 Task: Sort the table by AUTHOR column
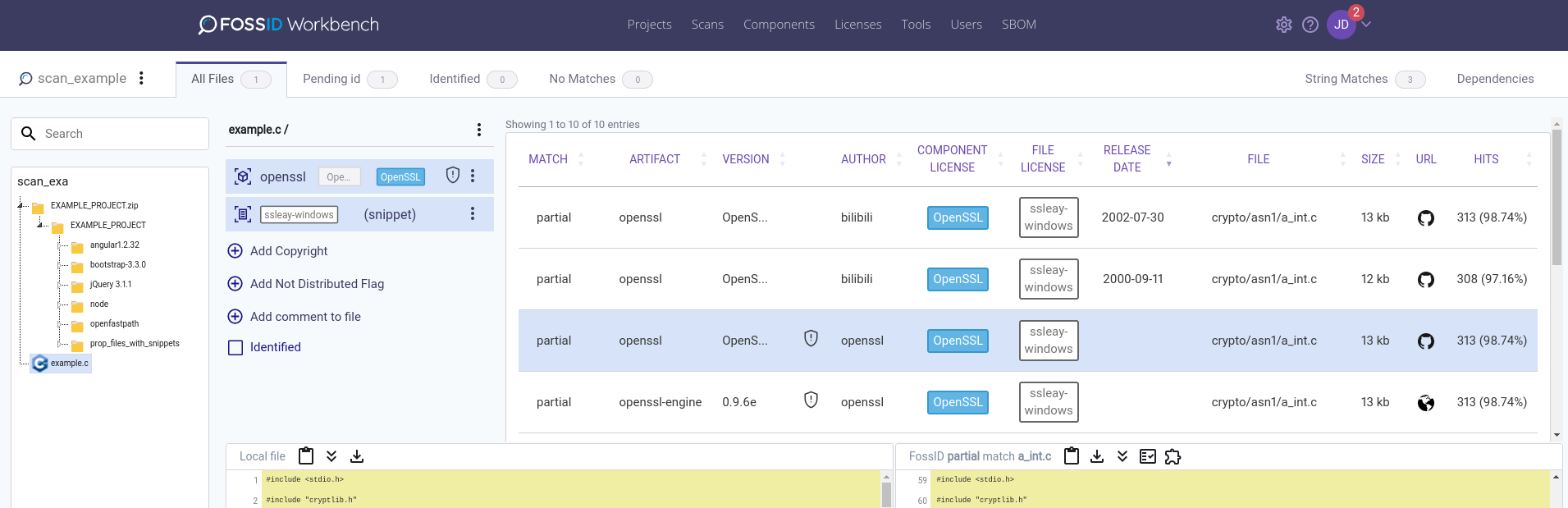(863, 159)
